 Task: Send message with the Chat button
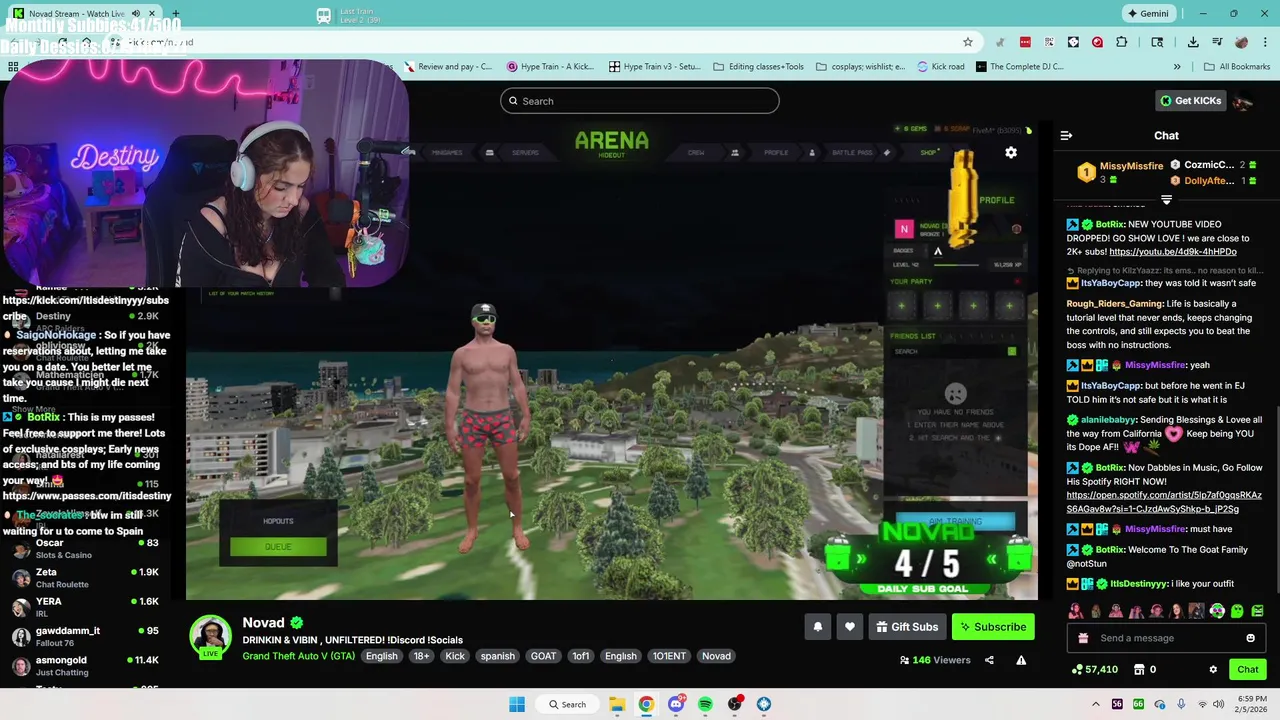pos(1247,670)
